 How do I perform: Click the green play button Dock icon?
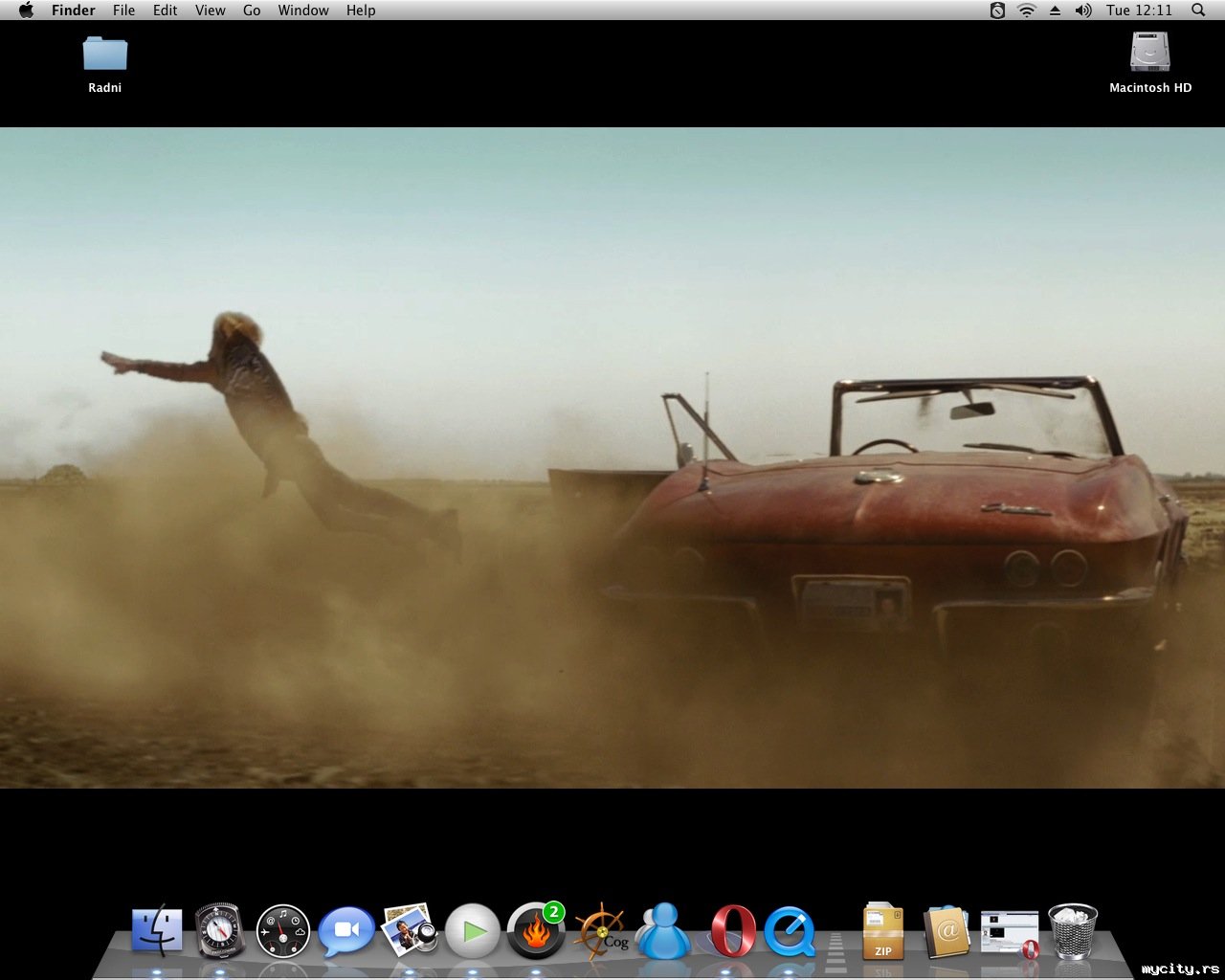pos(473,931)
